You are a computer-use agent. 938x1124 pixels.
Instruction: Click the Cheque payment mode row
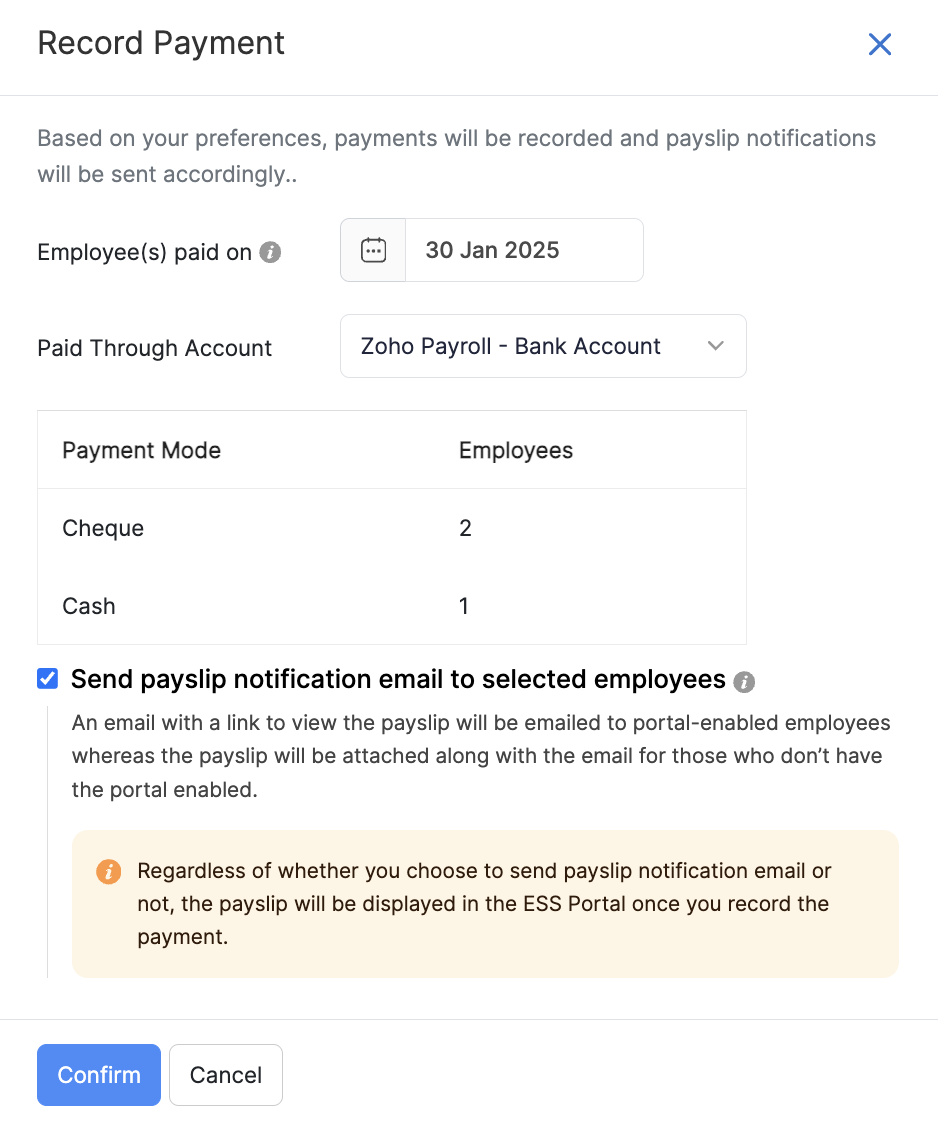pos(103,528)
